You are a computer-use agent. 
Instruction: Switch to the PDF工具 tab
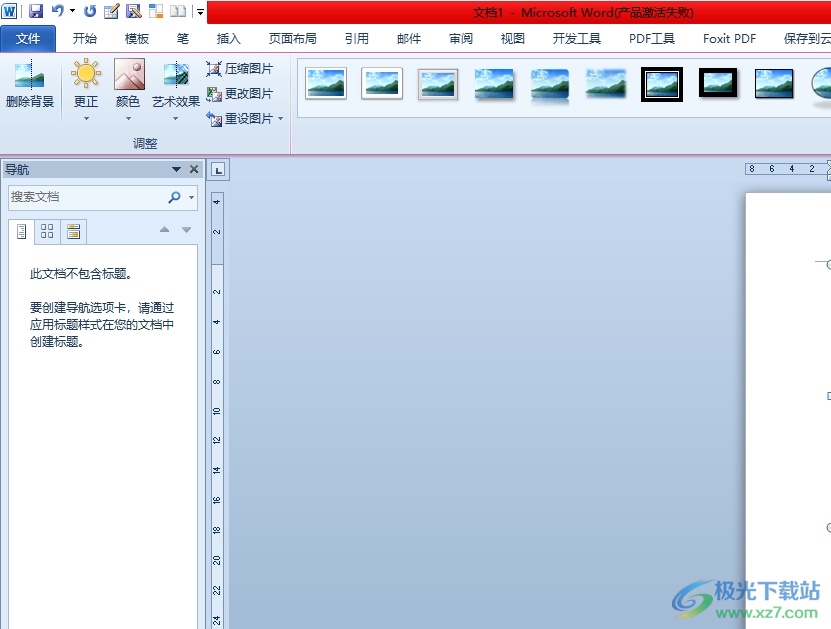(x=652, y=39)
